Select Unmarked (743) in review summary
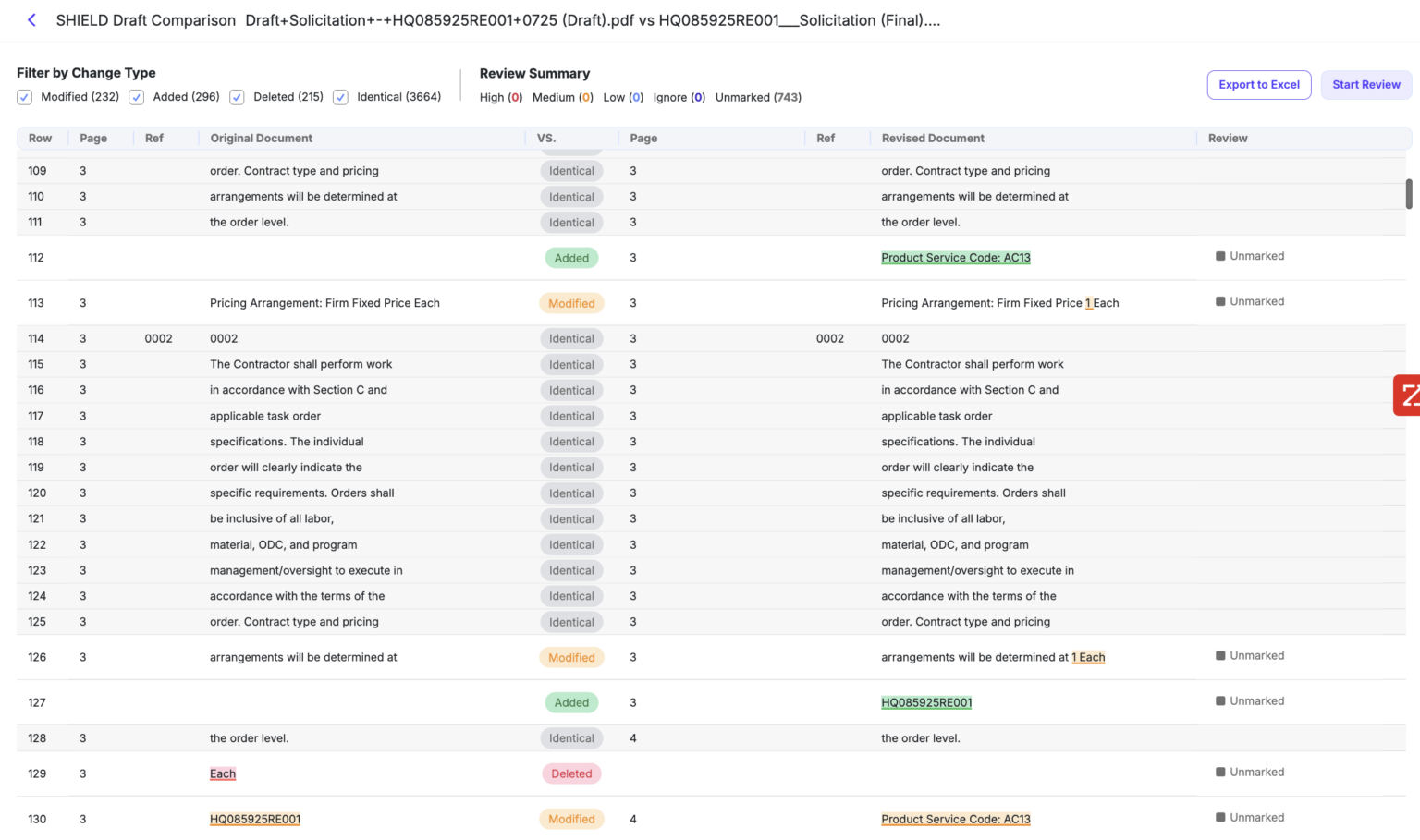 [x=758, y=97]
